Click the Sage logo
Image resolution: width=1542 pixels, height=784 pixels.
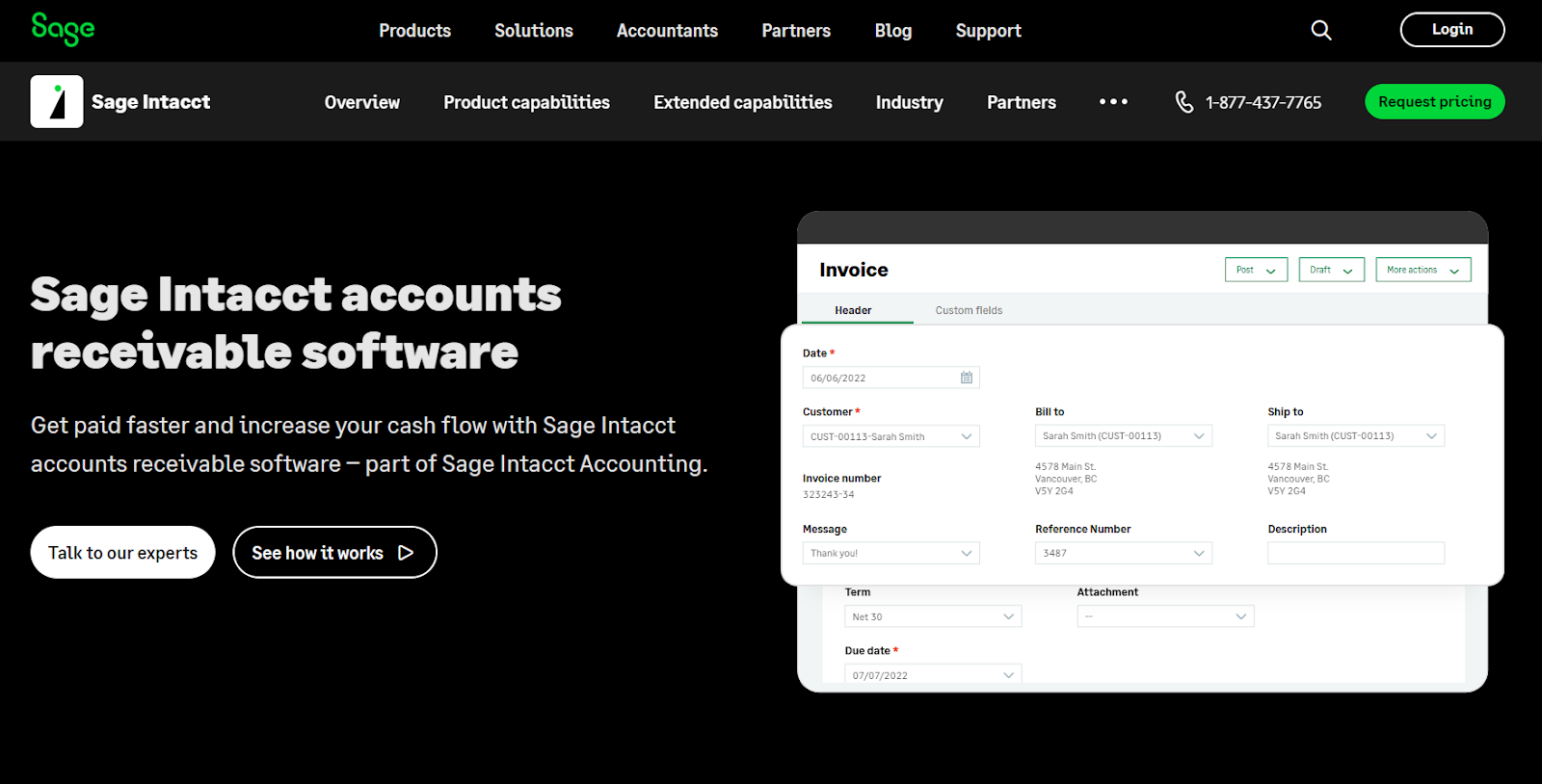63,29
